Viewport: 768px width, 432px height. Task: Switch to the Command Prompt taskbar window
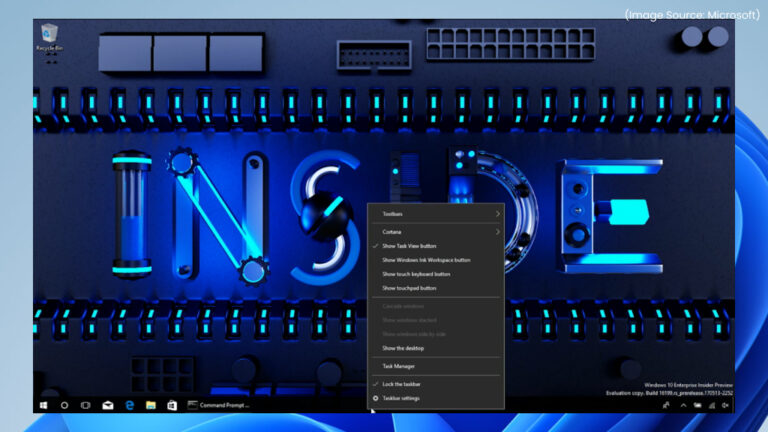click(x=218, y=405)
